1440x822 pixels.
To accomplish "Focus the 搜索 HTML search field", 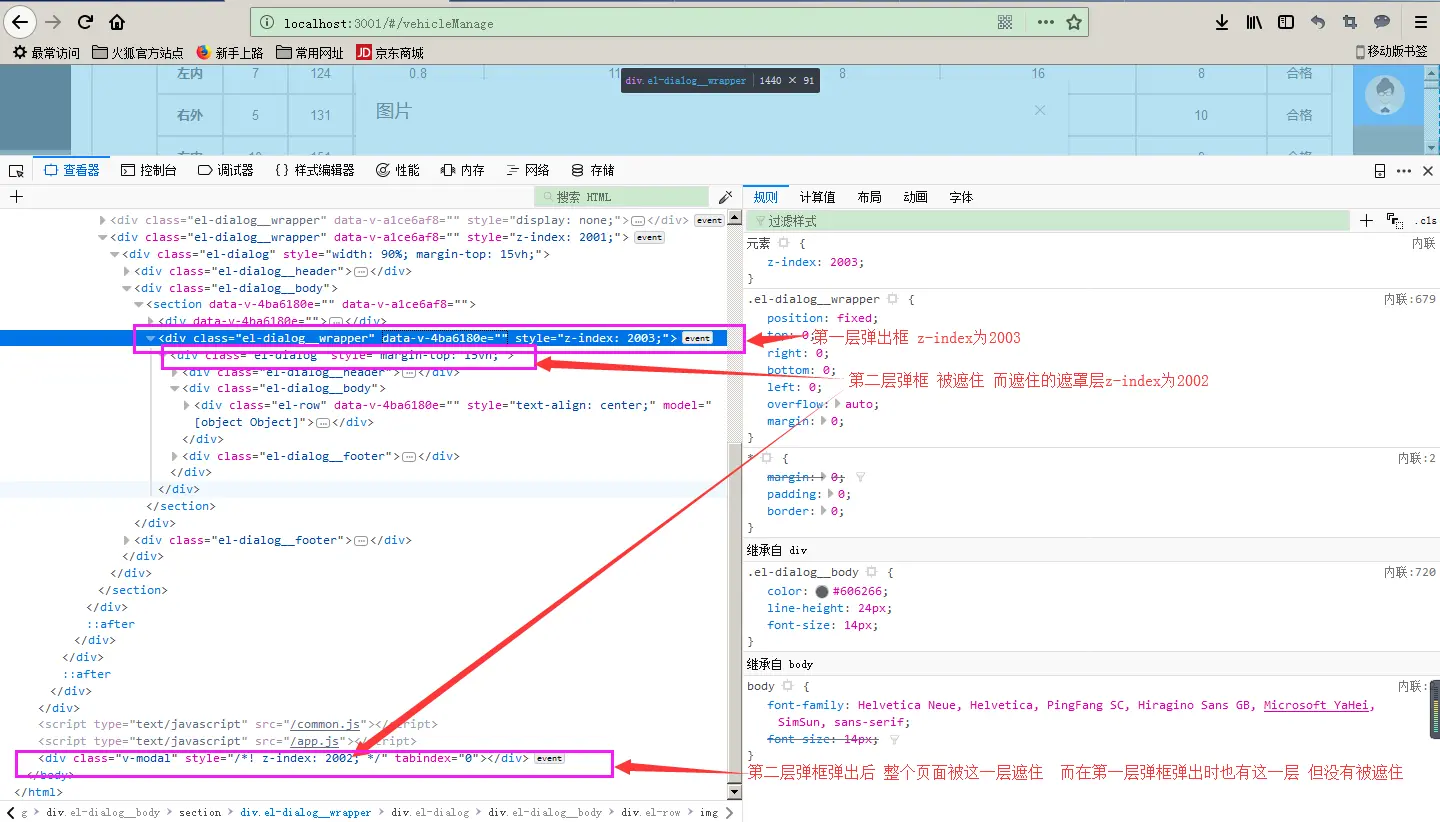I will click(624, 197).
